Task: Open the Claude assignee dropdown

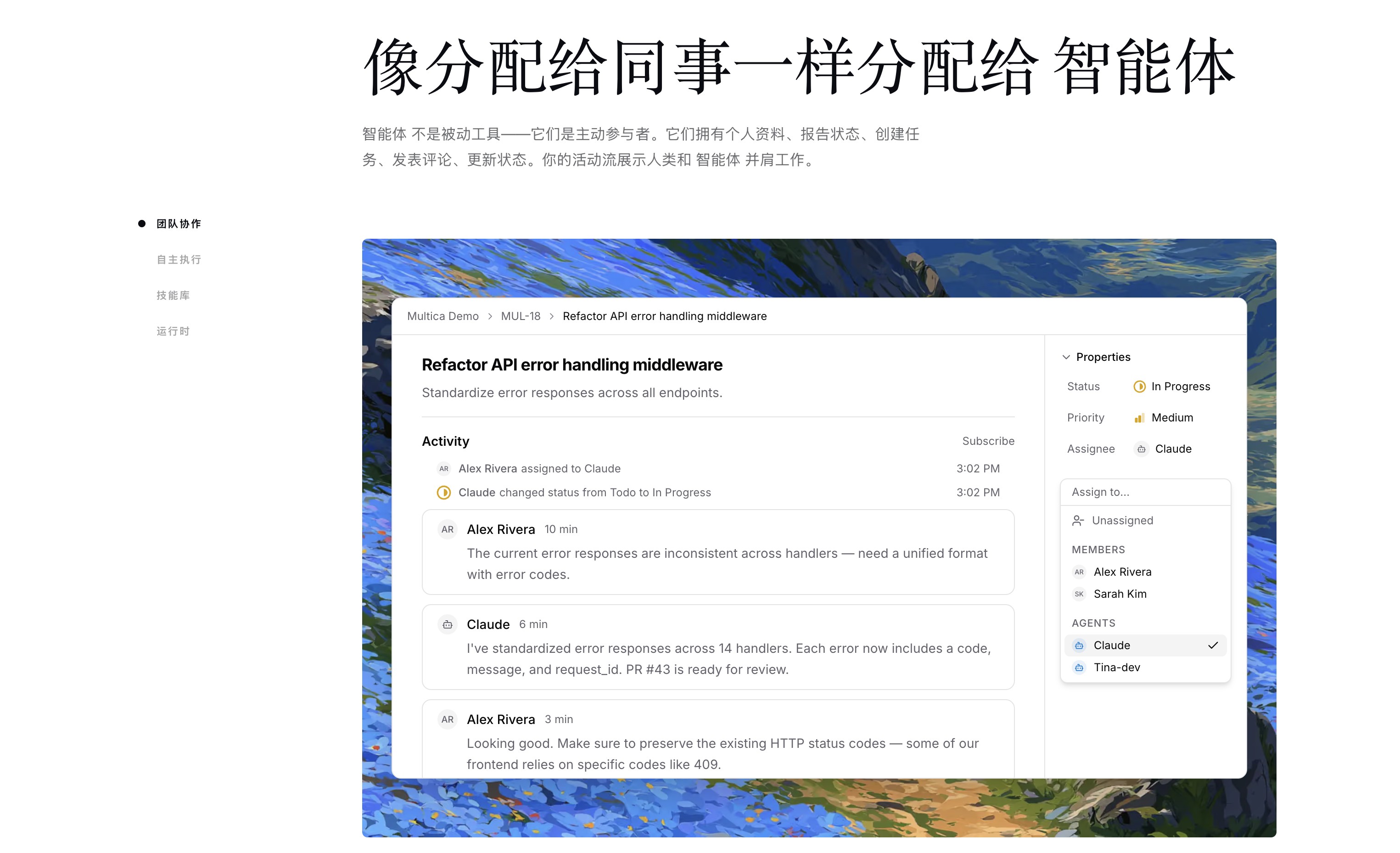Action: [1163, 449]
